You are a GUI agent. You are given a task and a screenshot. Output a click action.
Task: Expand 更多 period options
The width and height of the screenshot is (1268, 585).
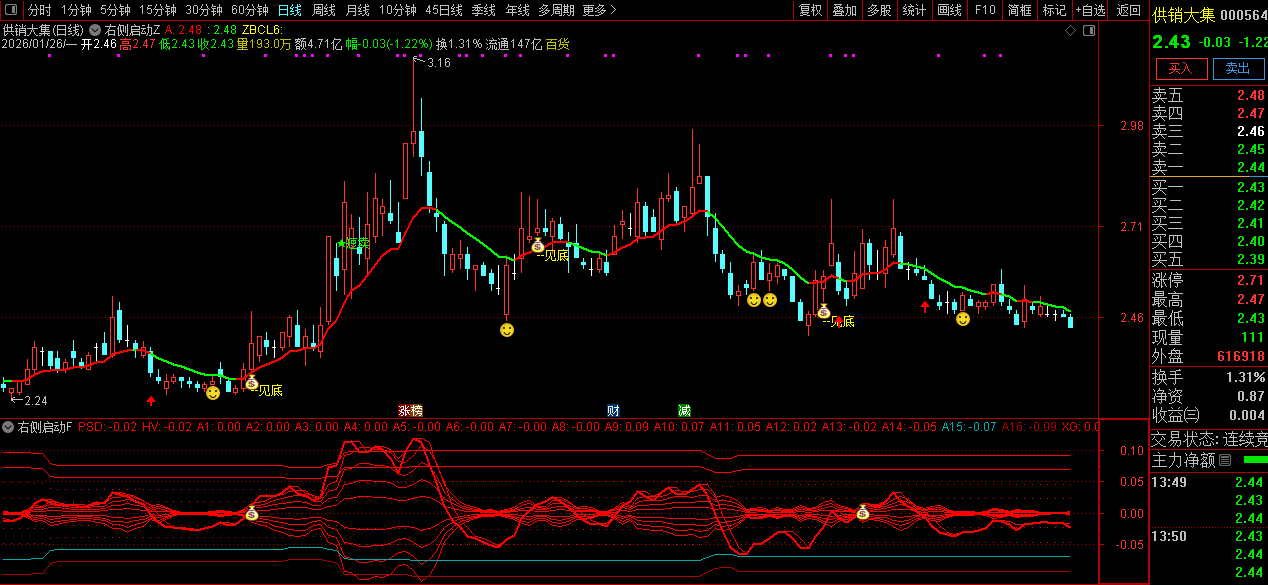(x=598, y=10)
